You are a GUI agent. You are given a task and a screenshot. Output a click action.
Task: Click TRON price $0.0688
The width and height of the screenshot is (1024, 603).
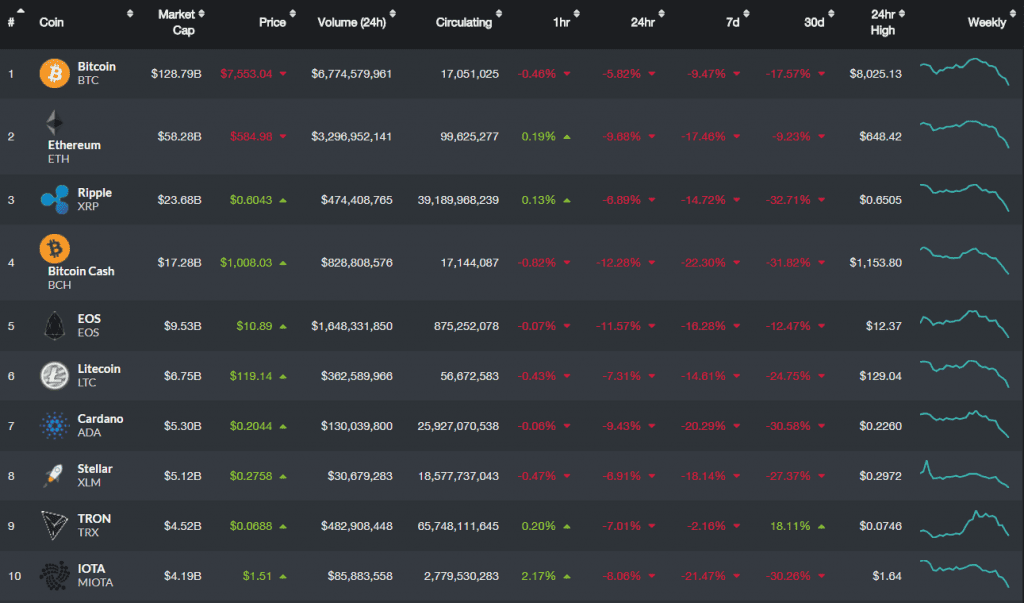[251, 526]
